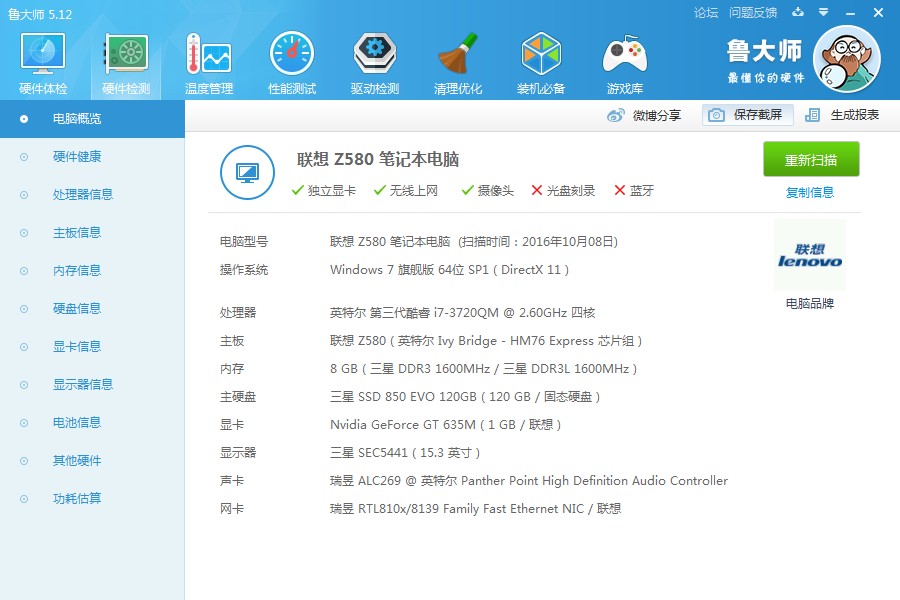This screenshot has width=900, height=600.
Task: Click the 蓝牙 red X mark
Action: point(620,190)
